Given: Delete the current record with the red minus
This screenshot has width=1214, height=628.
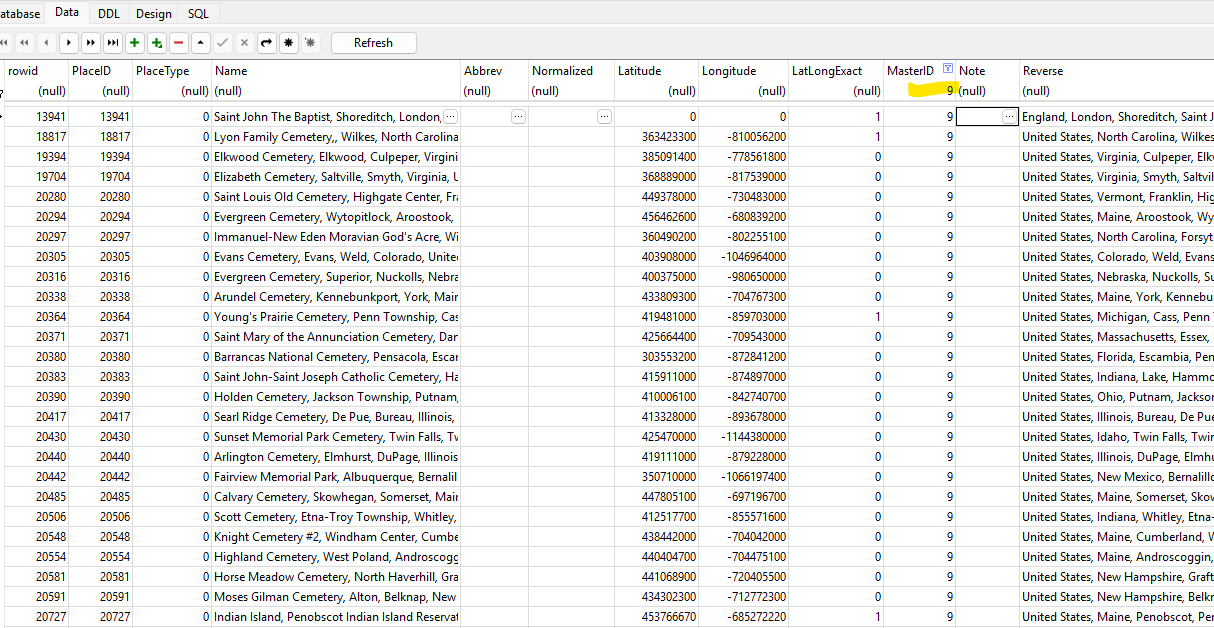Looking at the screenshot, I should click(x=178, y=43).
